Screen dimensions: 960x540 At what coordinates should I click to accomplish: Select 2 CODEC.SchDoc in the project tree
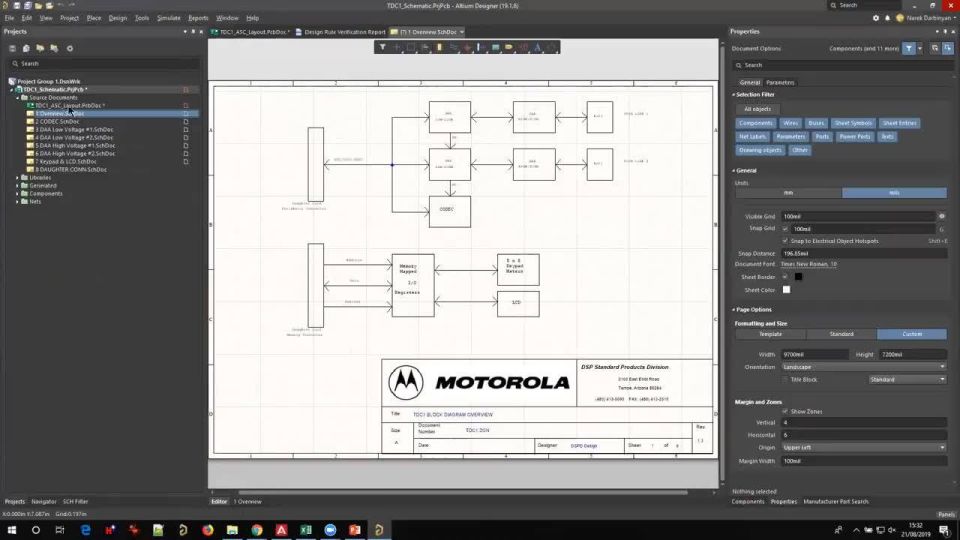(57, 121)
